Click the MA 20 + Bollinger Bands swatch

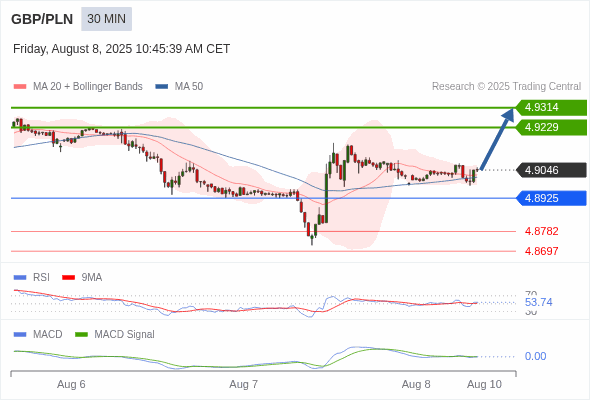coord(20,87)
